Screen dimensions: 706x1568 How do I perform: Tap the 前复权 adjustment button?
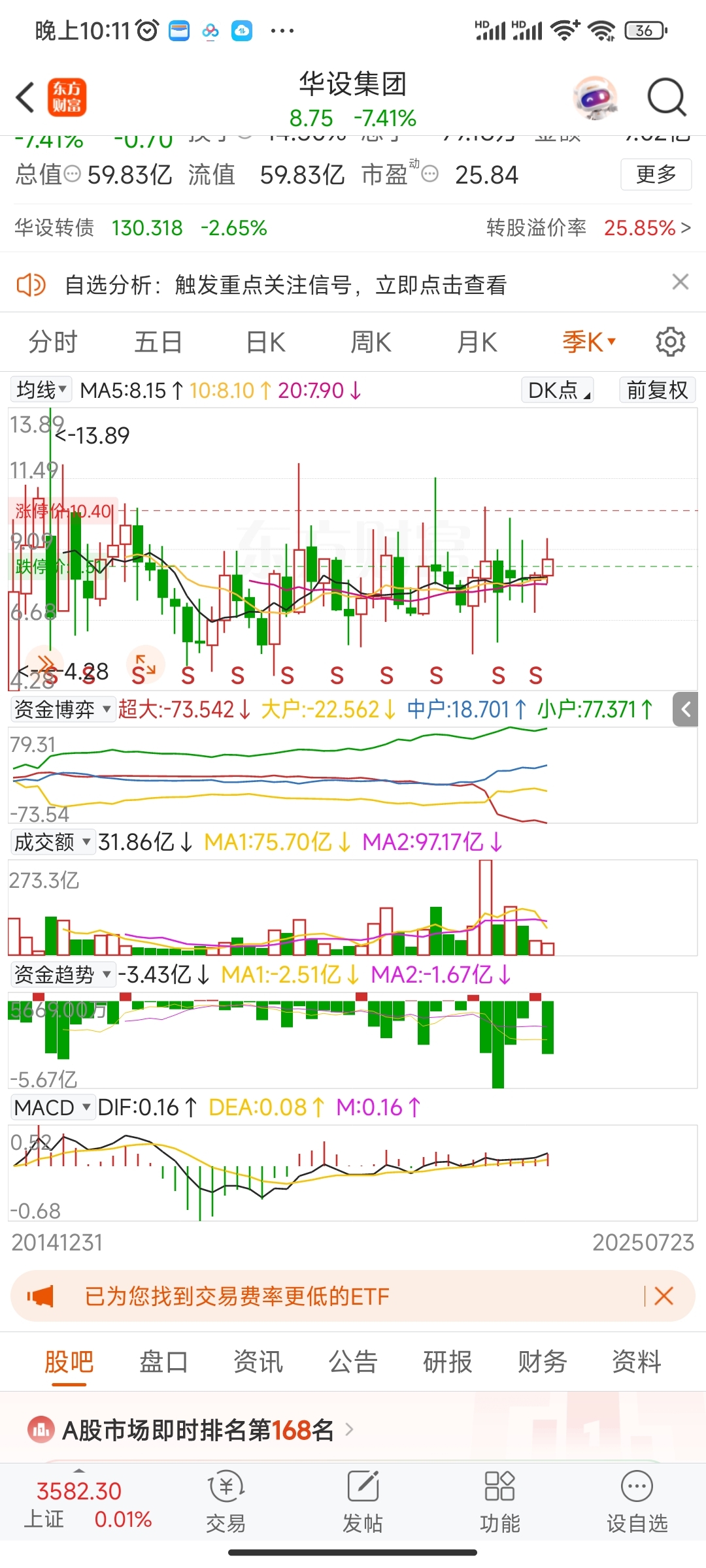[657, 390]
